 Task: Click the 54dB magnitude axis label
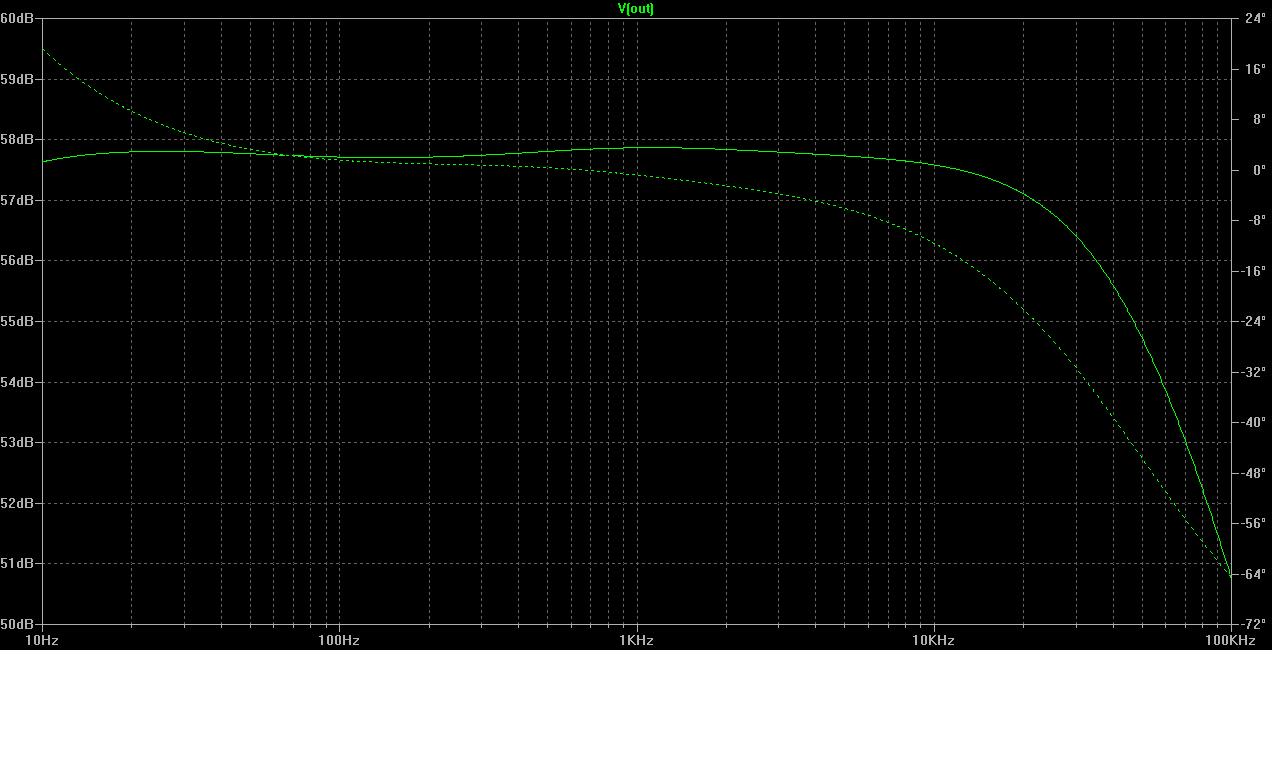coord(17,382)
